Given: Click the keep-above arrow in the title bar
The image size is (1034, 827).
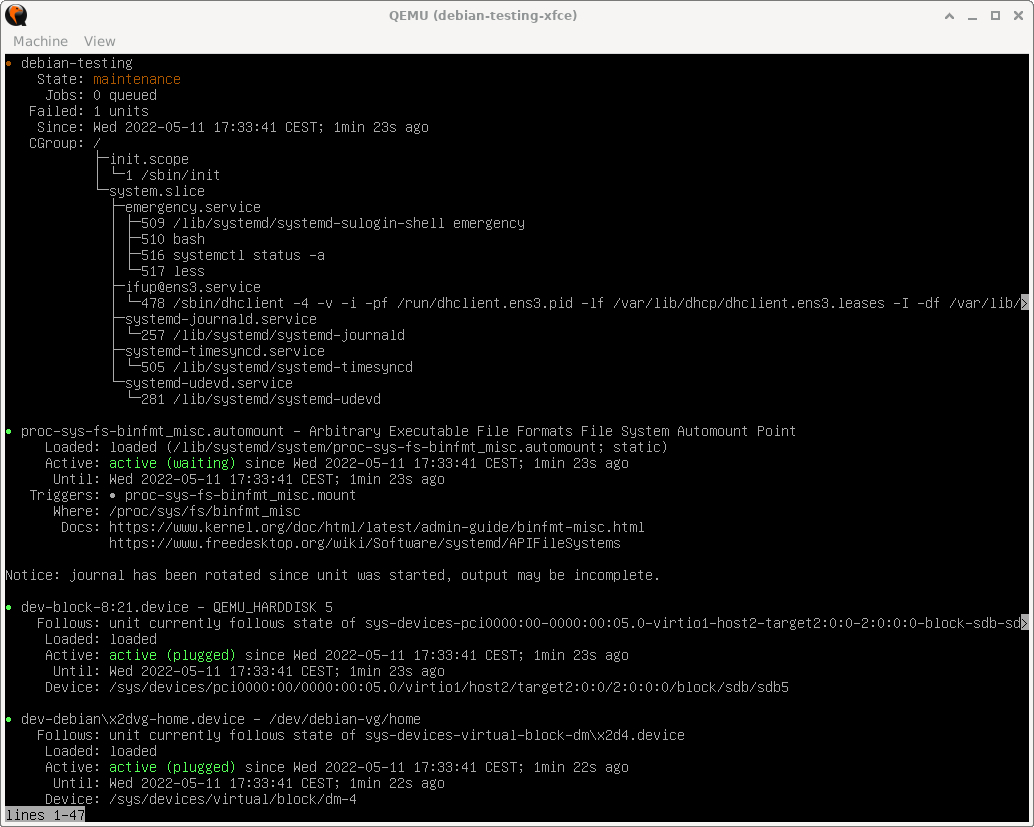Looking at the screenshot, I should 950,16.
